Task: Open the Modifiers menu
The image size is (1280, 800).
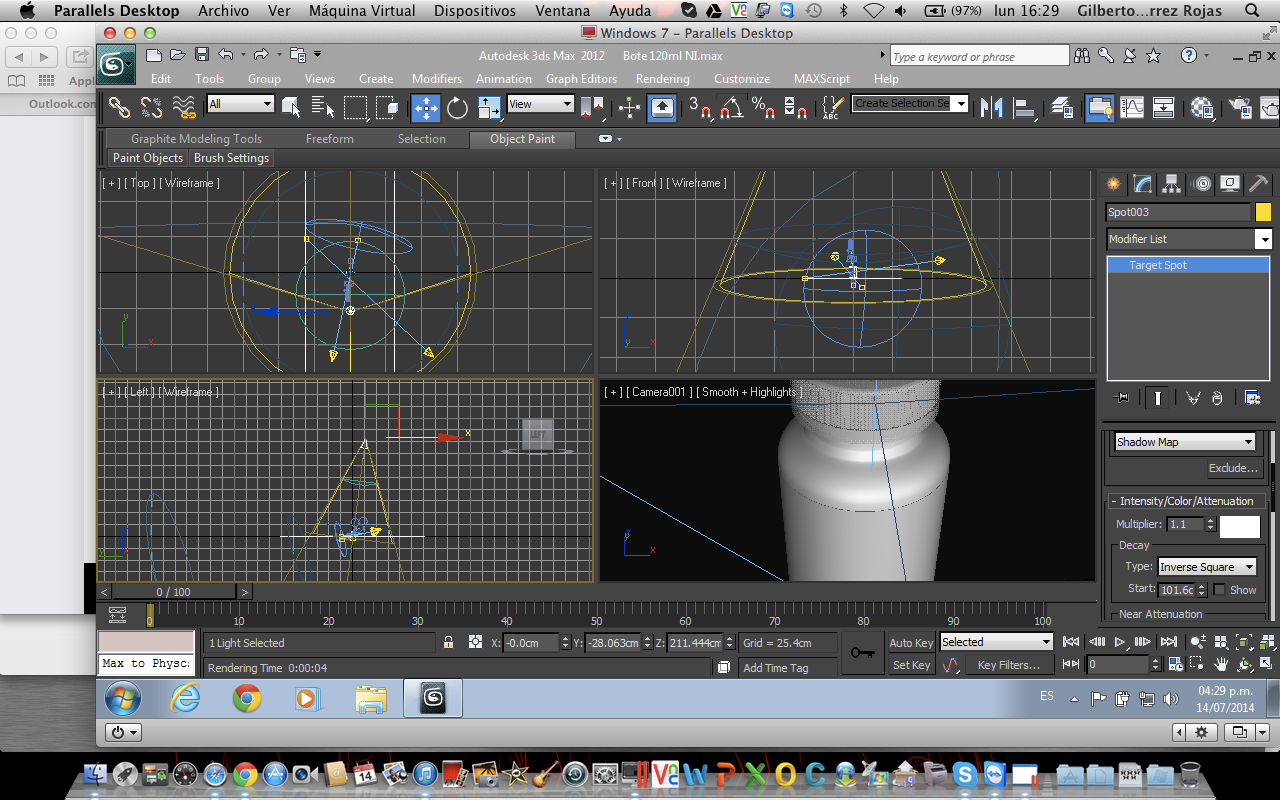Action: coord(437,79)
